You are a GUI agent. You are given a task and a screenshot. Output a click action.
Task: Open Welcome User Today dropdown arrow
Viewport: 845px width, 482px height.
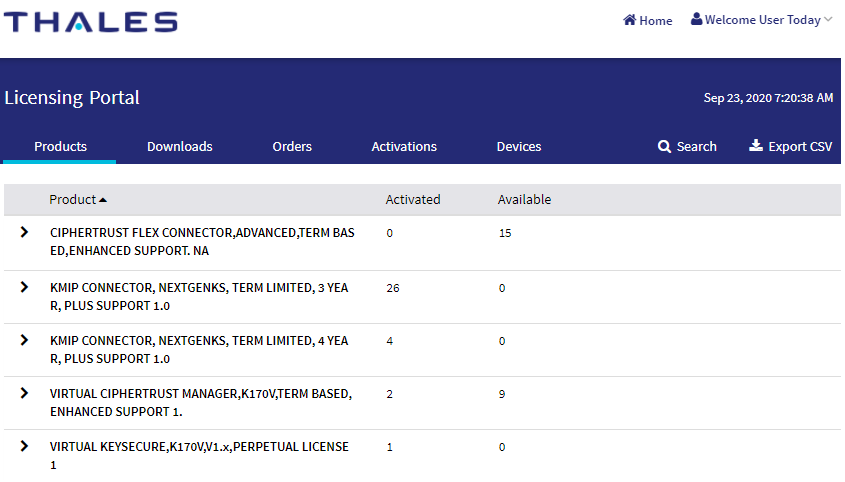(x=828, y=19)
